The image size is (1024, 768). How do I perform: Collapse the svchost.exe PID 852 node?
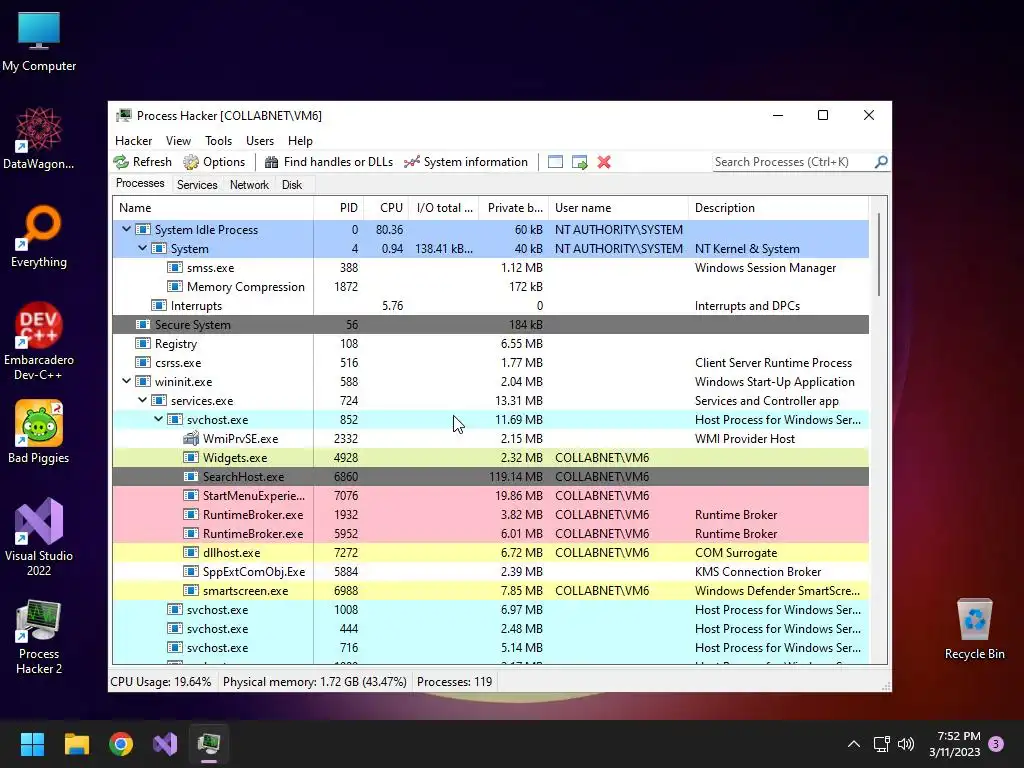click(x=159, y=419)
